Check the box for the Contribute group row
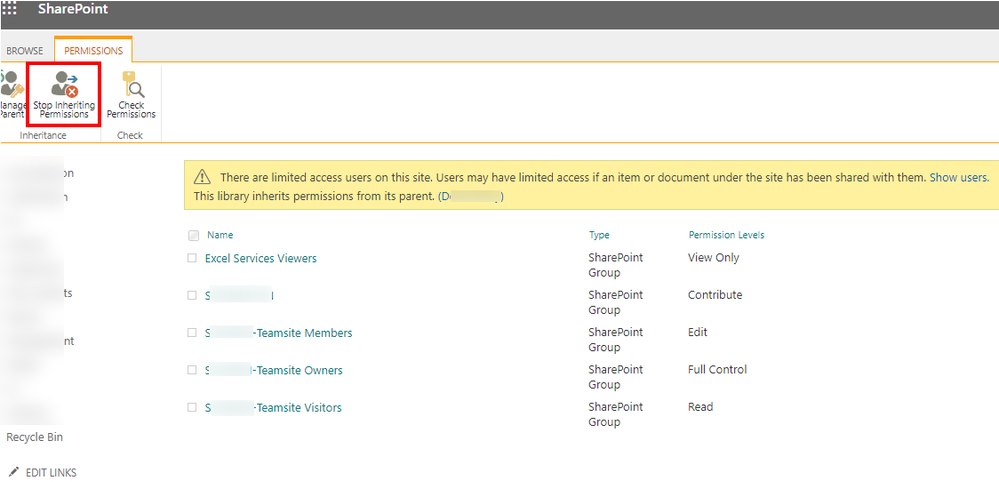This screenshot has height=482, width=999. 192,295
